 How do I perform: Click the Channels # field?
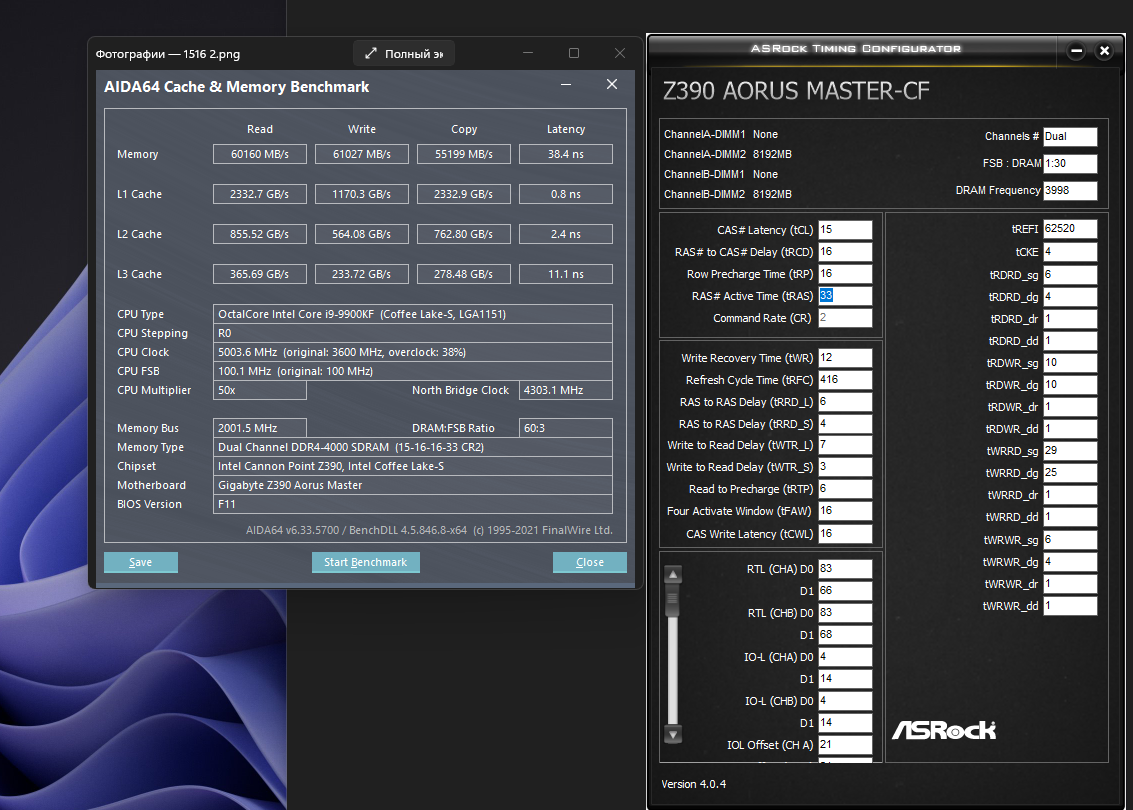click(x=1070, y=137)
